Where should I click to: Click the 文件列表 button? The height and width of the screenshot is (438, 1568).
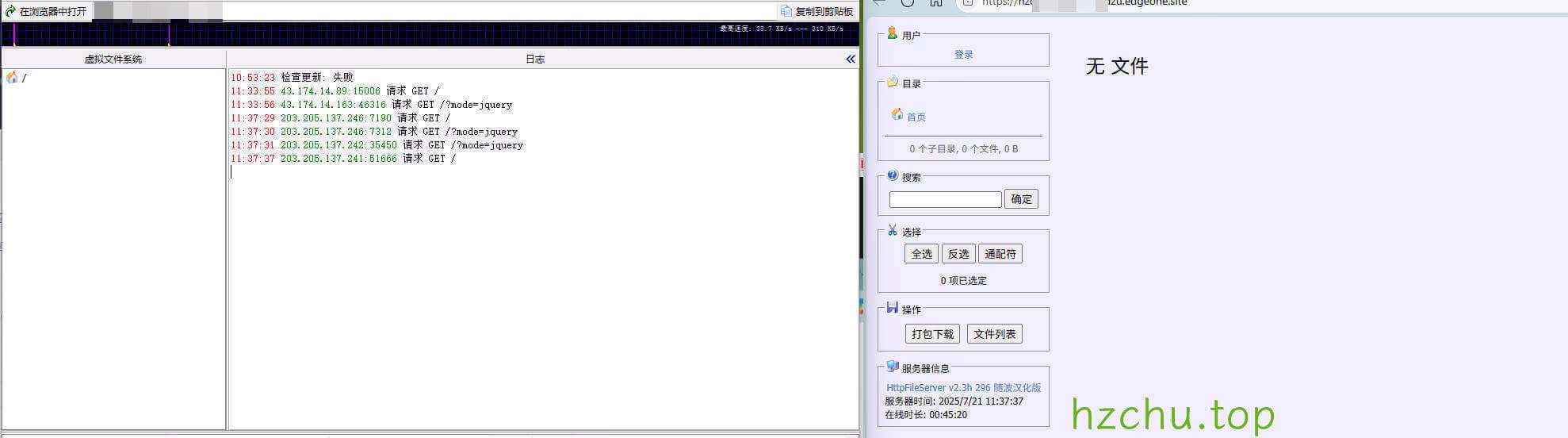pyautogui.click(x=995, y=334)
